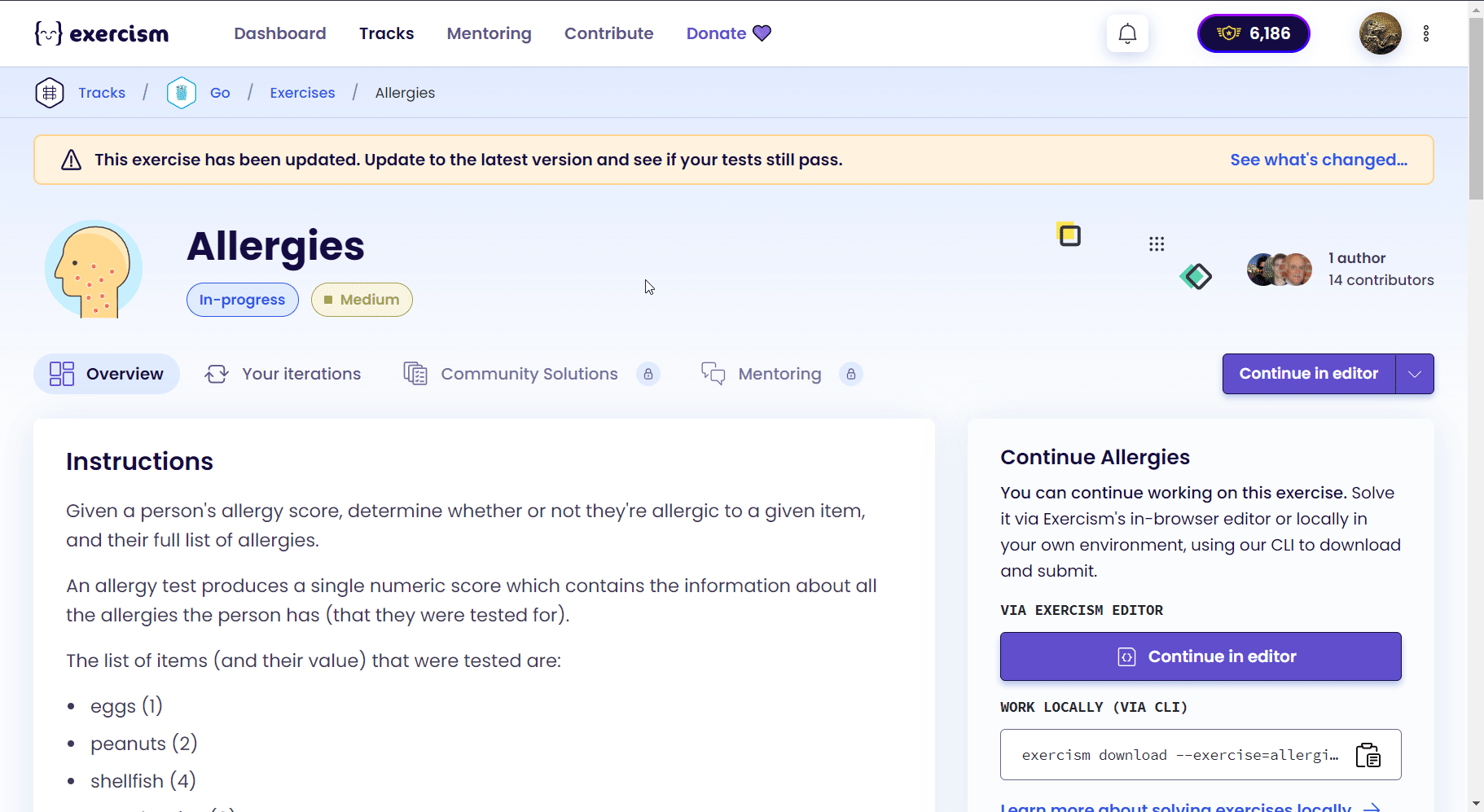Copy the CLI download command

pyautogui.click(x=1368, y=755)
